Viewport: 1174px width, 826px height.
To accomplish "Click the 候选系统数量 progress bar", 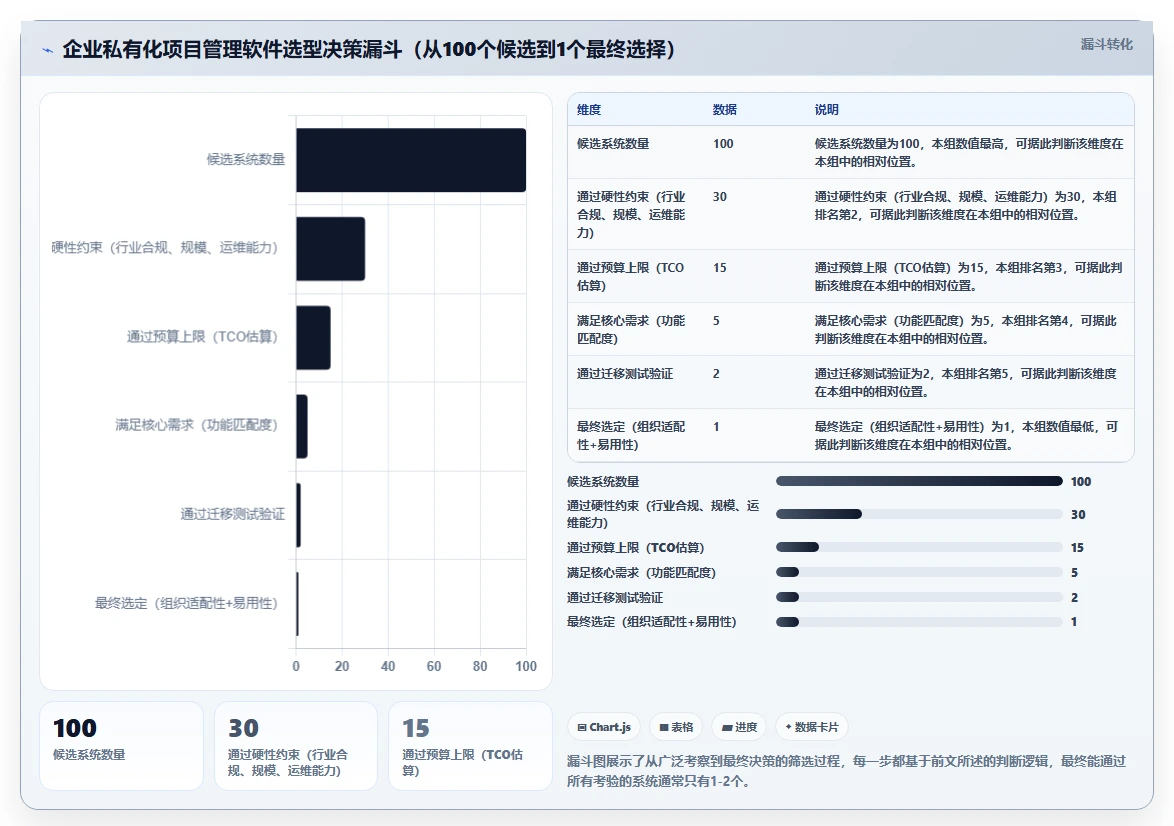I will [x=919, y=481].
